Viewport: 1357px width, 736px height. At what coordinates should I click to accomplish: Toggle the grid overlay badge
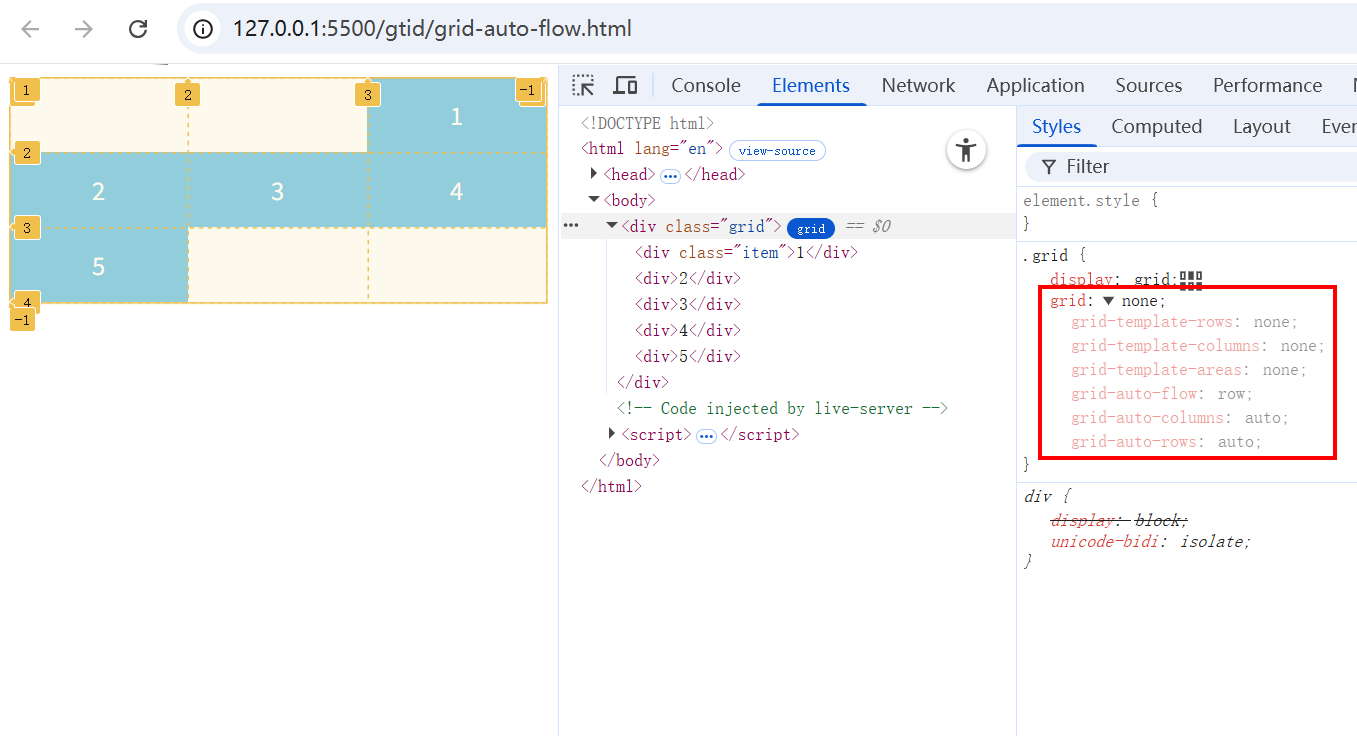810,228
